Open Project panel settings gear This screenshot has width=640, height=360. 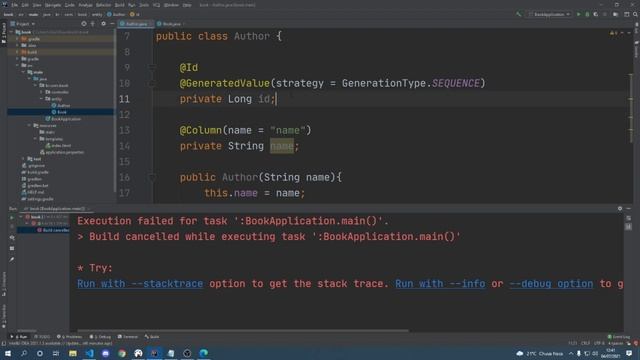103,24
